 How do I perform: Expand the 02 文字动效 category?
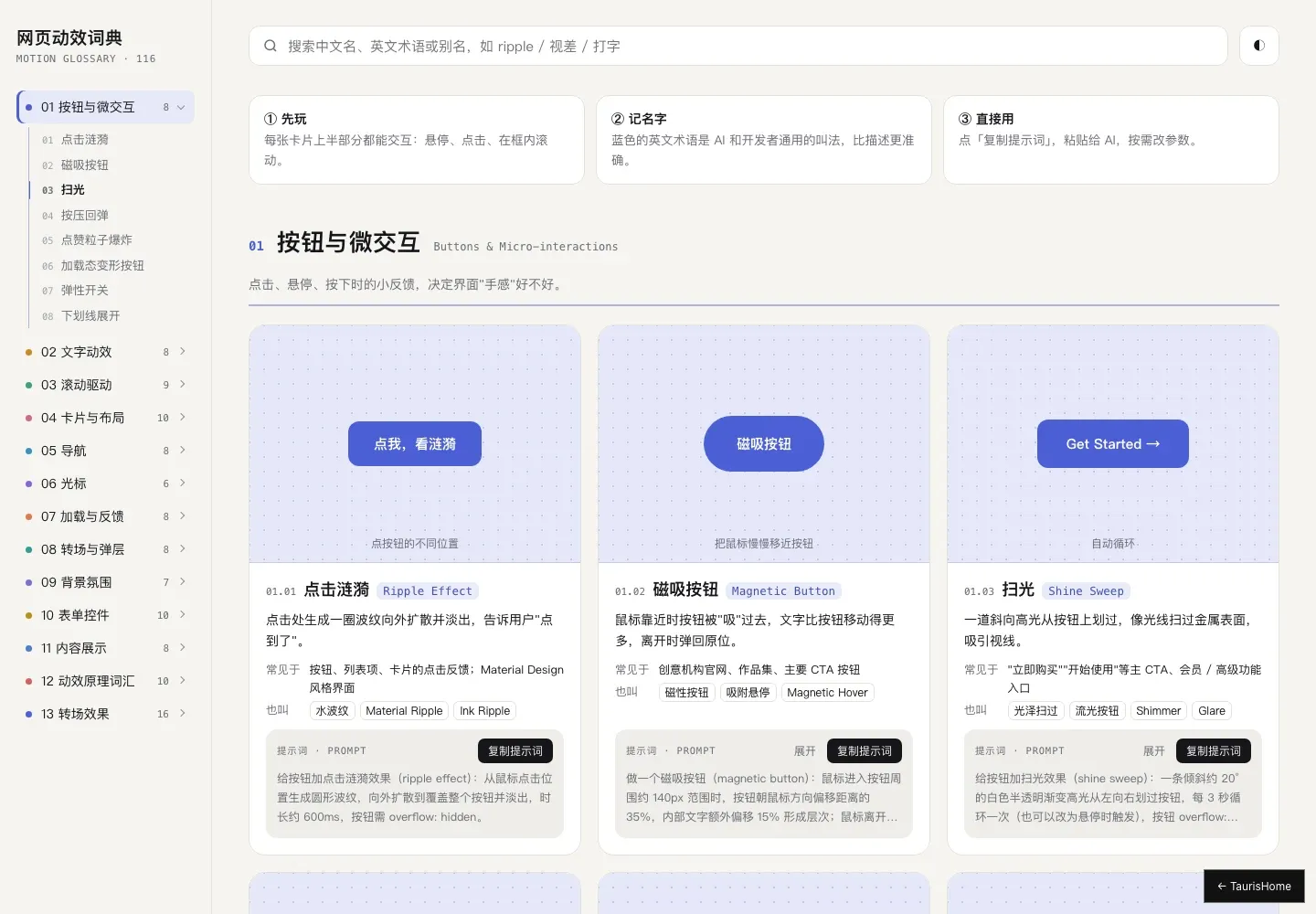tap(106, 352)
